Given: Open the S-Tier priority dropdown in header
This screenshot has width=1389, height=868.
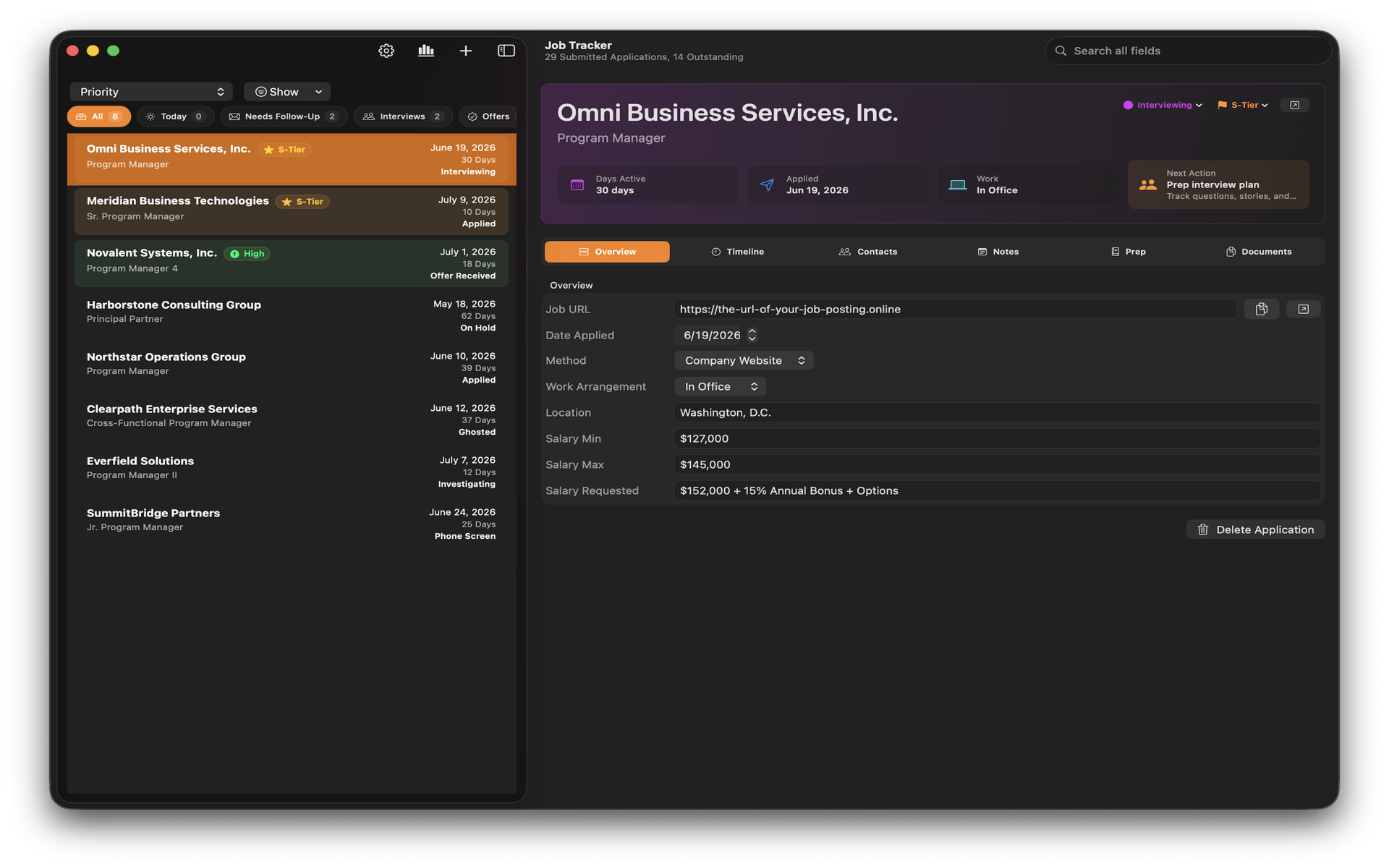Looking at the screenshot, I should pos(1243,105).
